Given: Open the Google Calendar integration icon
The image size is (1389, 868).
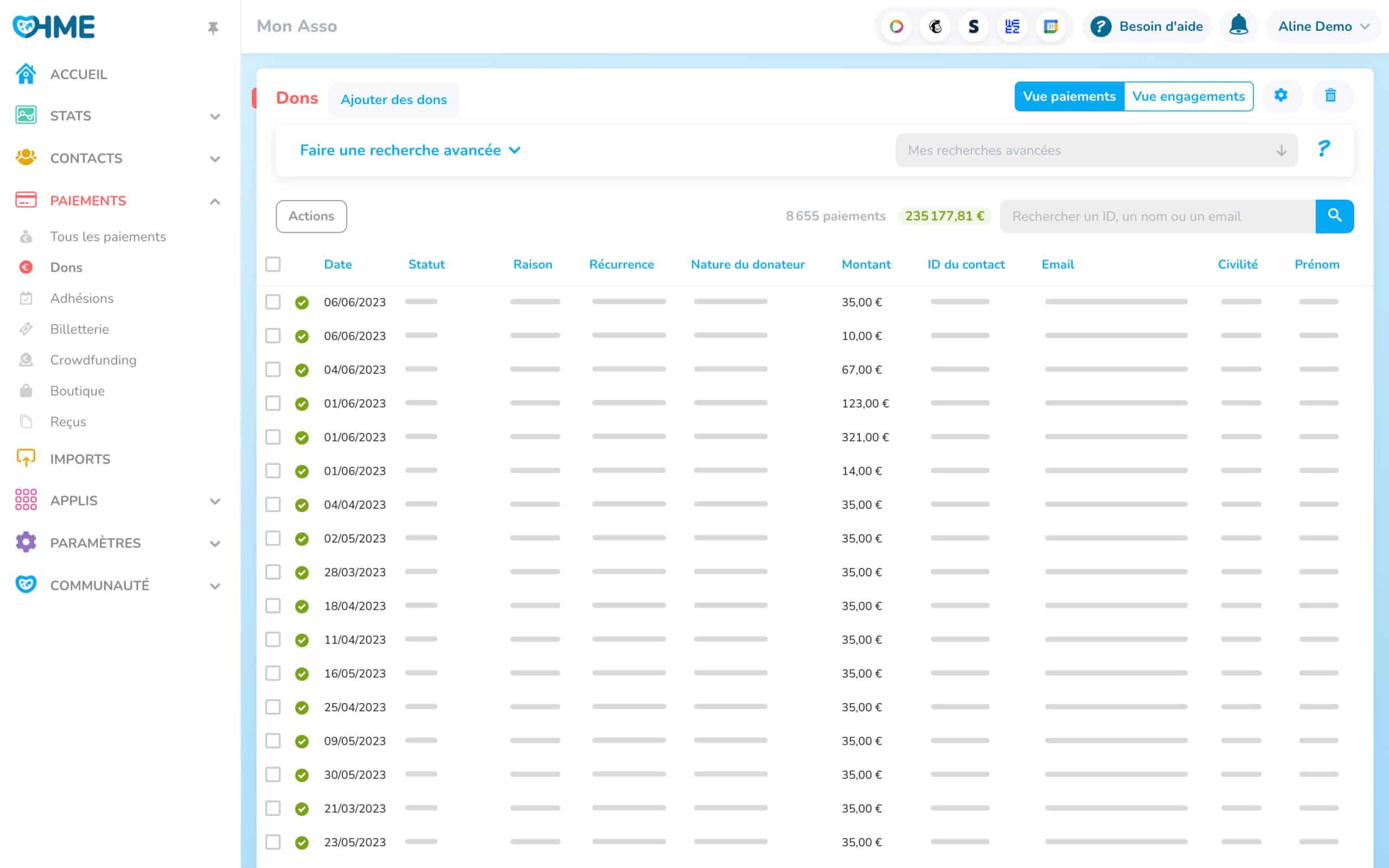Looking at the screenshot, I should point(1050,27).
